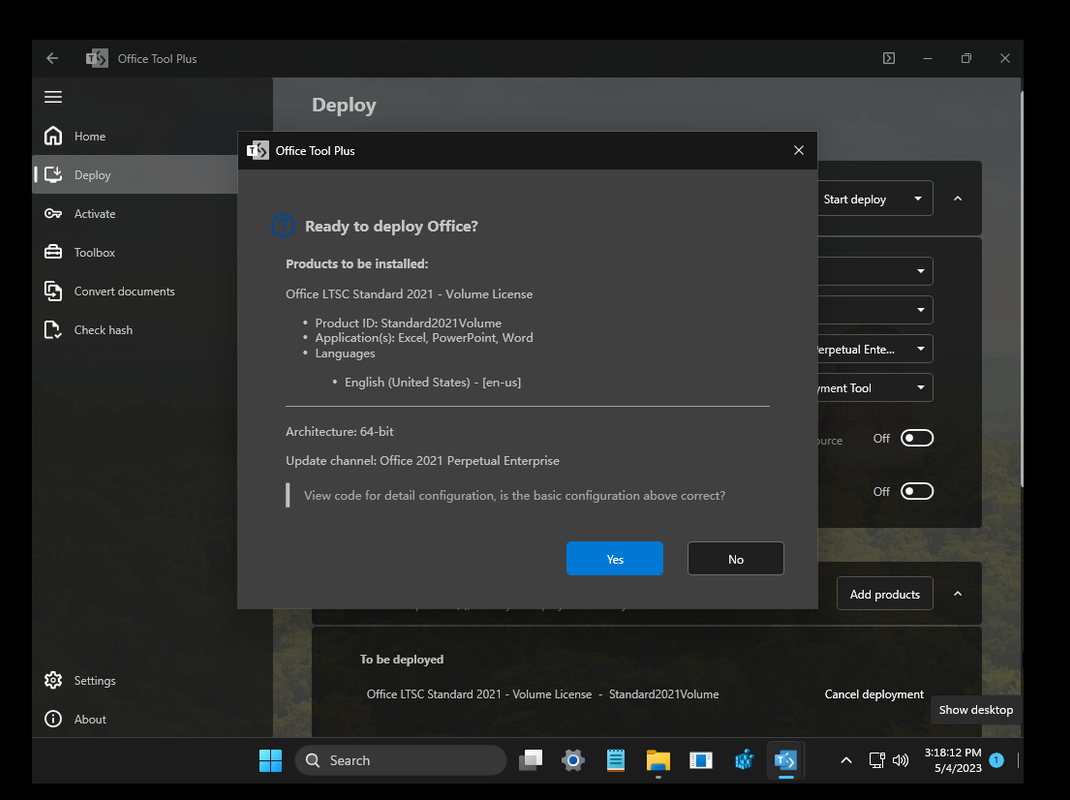Click the Settings gear icon

click(x=53, y=681)
